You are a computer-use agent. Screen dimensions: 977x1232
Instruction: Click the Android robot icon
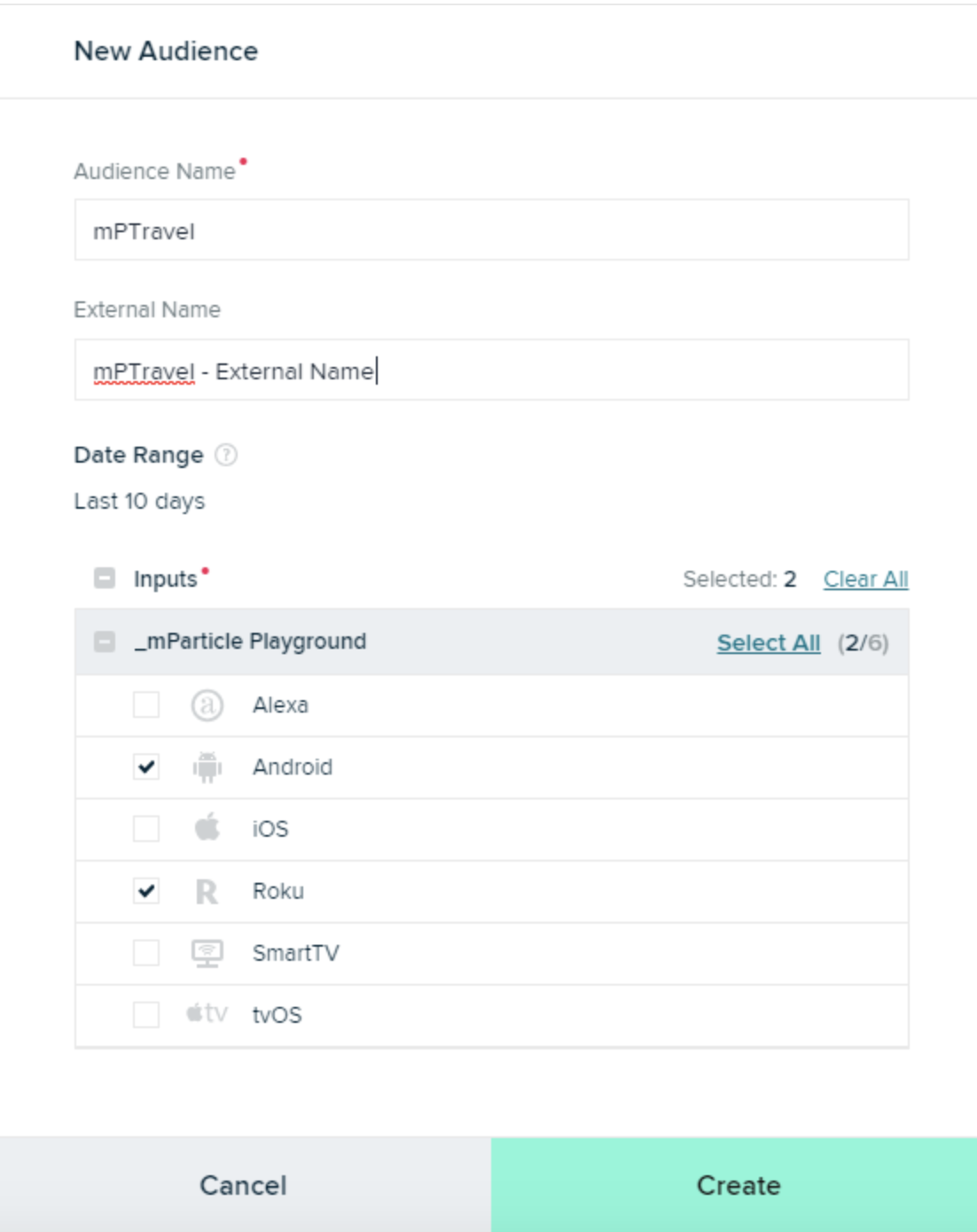point(207,767)
